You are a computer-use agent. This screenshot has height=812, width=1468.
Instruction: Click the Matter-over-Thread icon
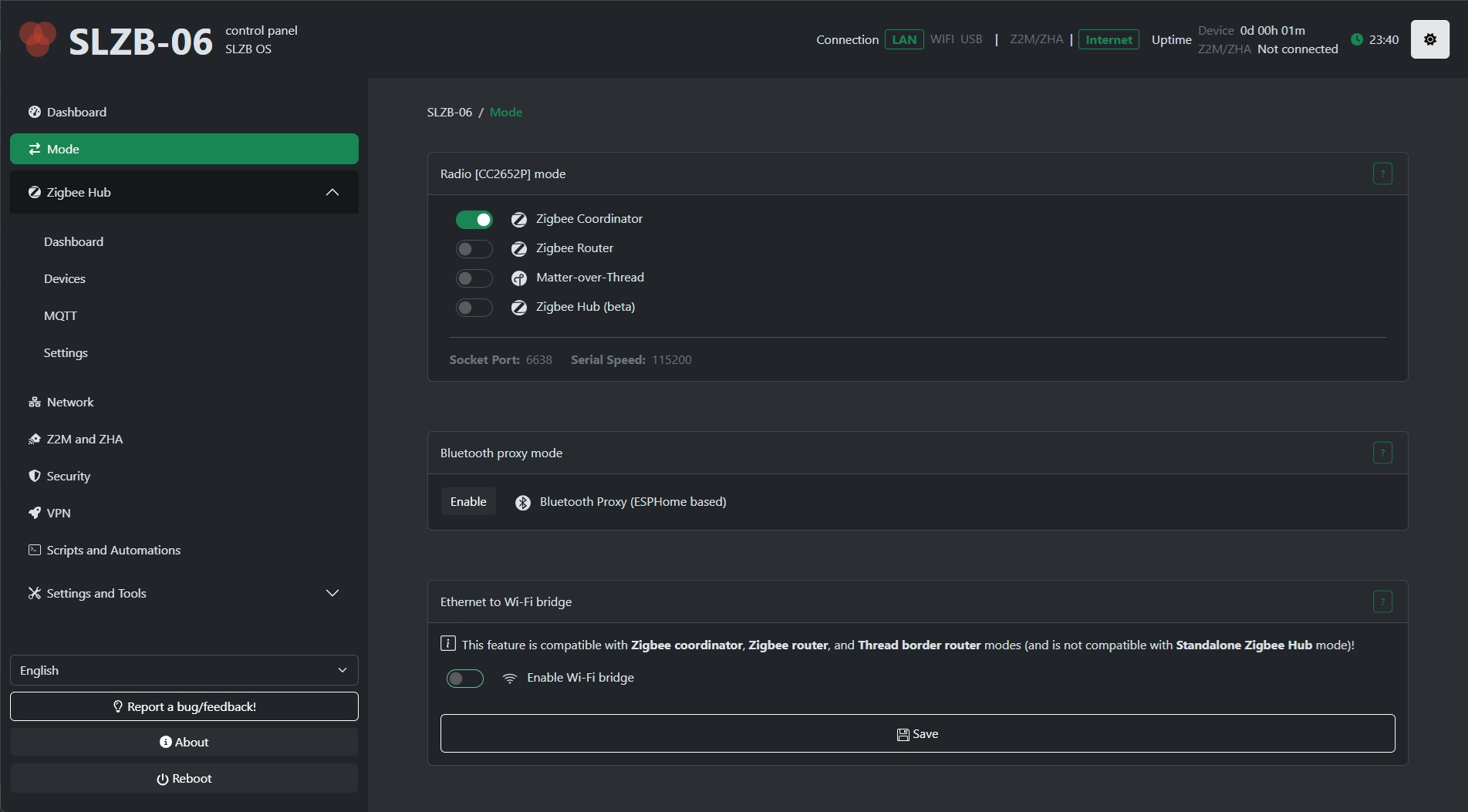tap(519, 278)
